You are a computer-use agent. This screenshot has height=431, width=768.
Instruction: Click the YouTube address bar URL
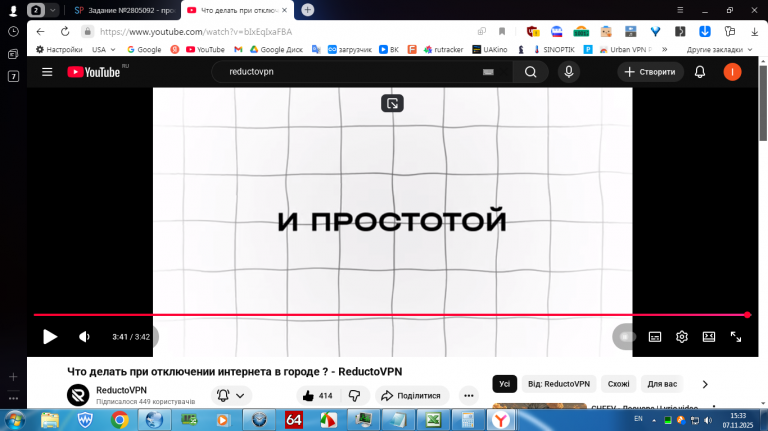[x=196, y=32]
